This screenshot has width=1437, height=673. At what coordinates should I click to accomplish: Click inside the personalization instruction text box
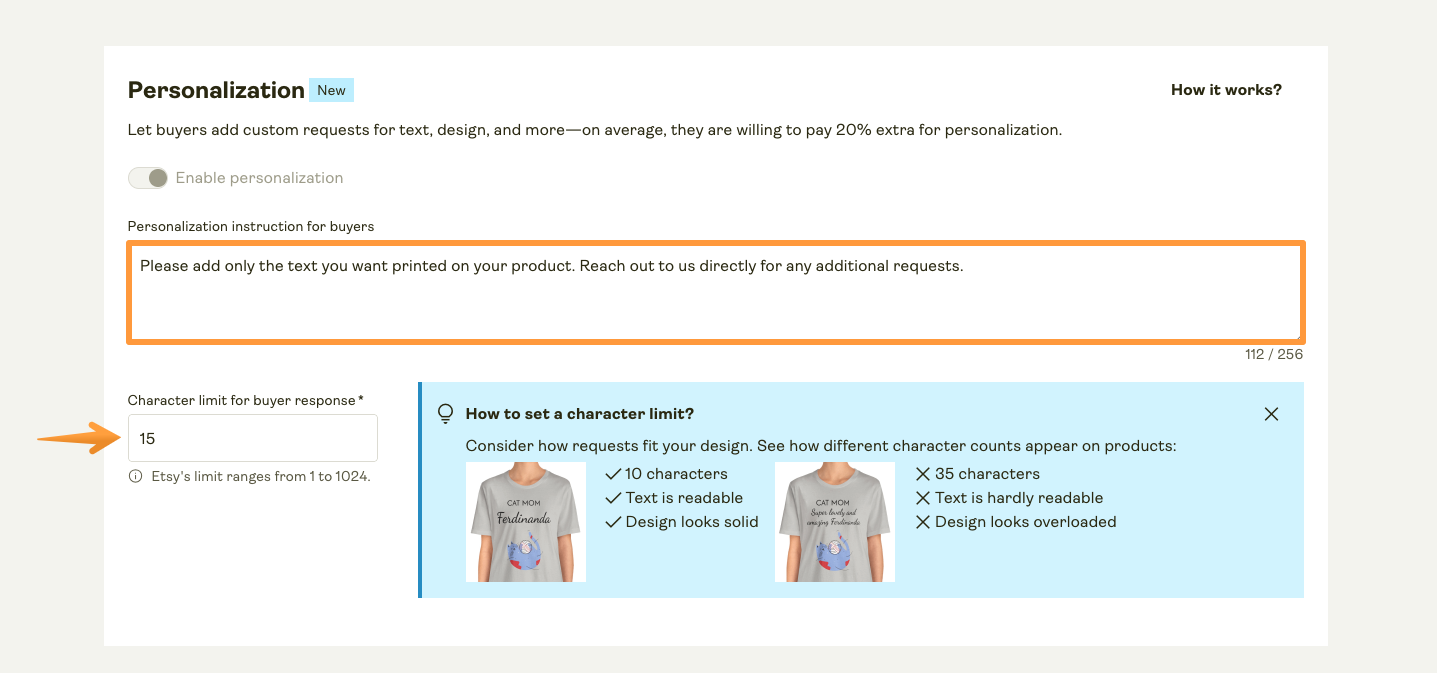pos(715,290)
